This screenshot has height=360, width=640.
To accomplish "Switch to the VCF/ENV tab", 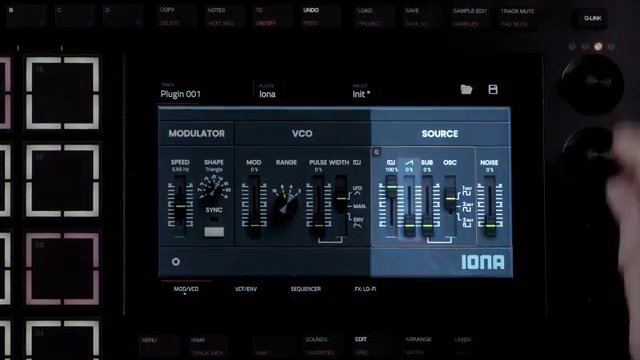I will click(246, 289).
